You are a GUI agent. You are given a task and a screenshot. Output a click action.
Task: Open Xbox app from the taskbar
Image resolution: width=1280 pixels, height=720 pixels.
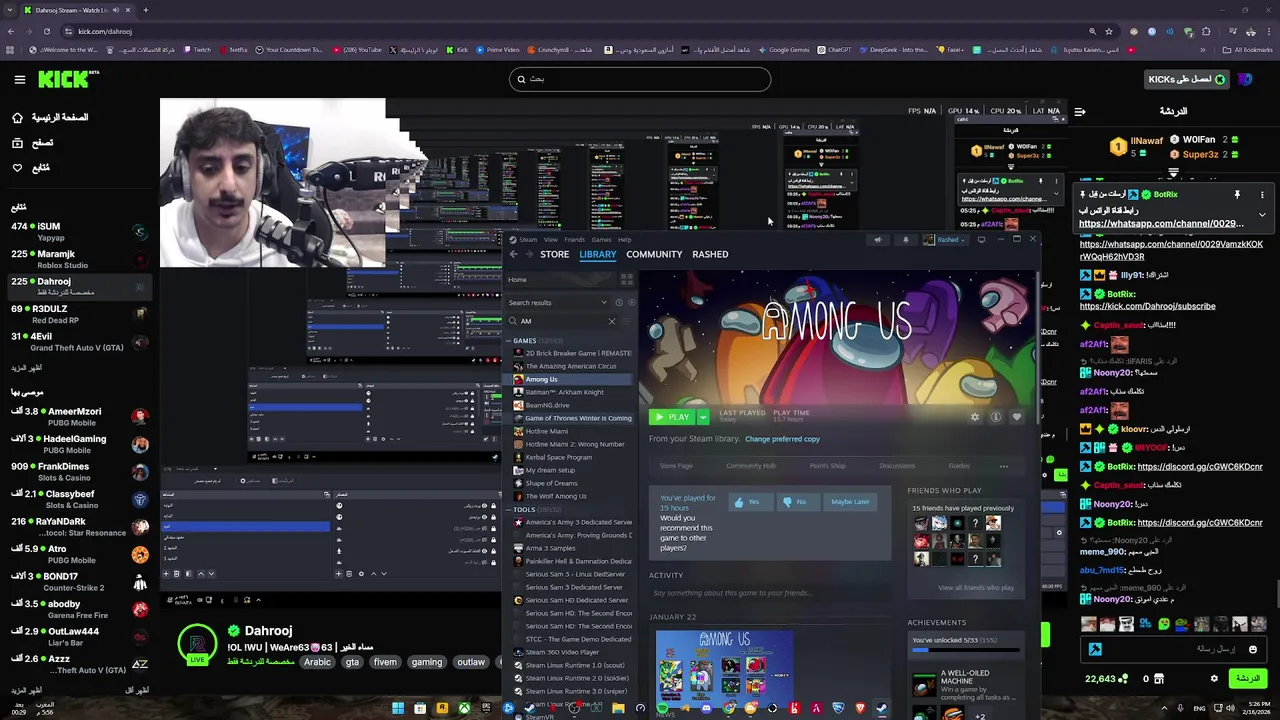click(x=464, y=709)
